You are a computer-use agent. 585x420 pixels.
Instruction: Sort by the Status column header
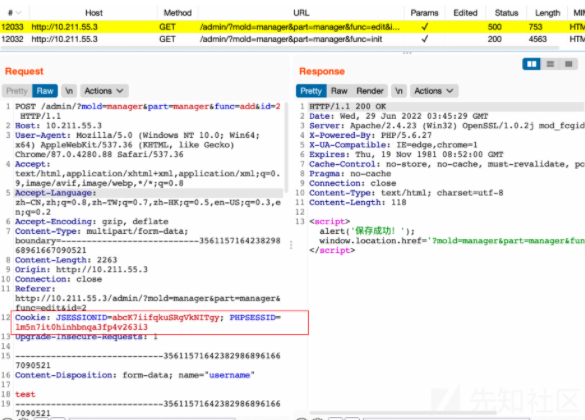pos(506,13)
